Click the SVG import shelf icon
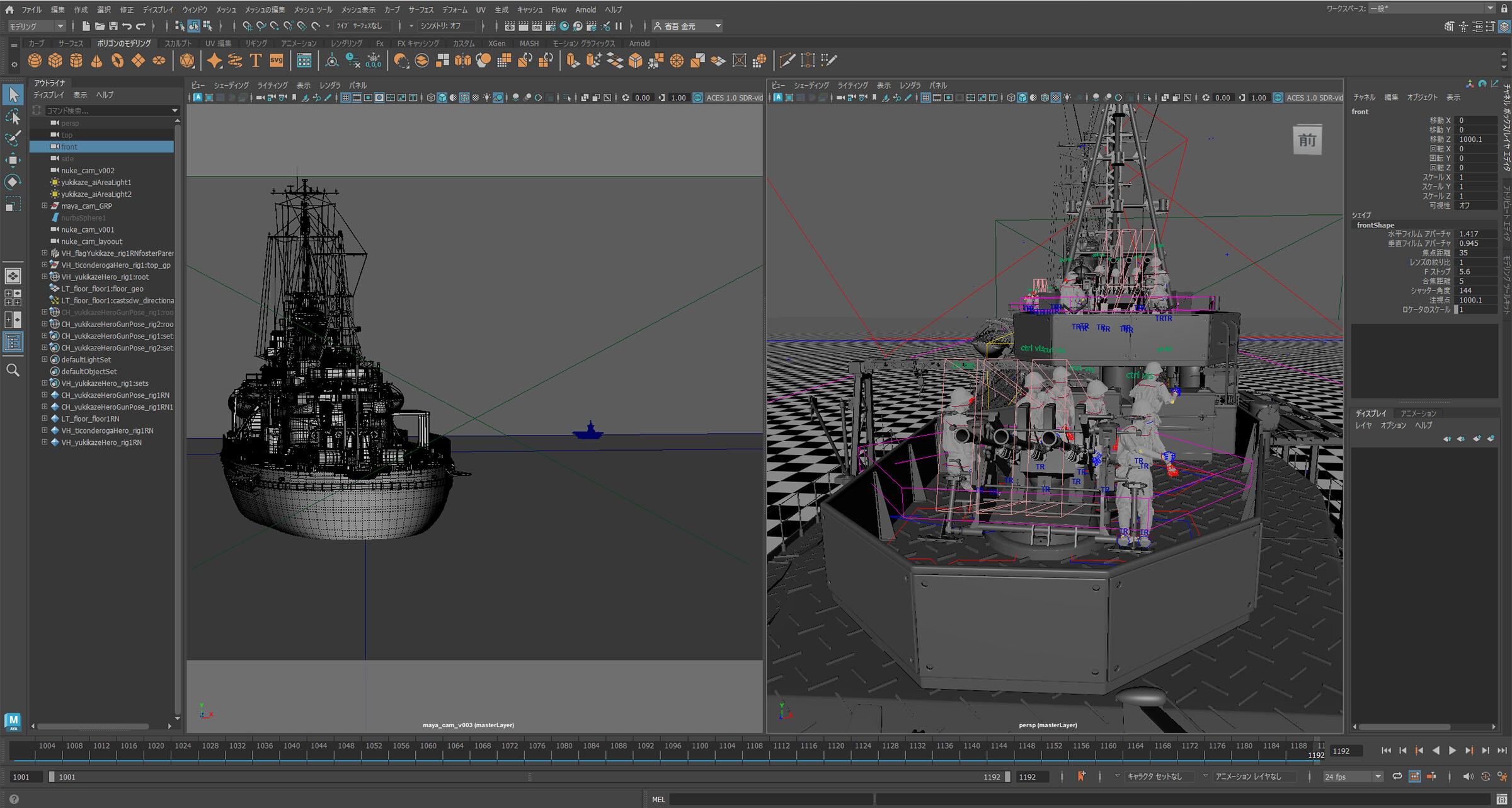Screen dimensions: 1512x808 point(276,61)
